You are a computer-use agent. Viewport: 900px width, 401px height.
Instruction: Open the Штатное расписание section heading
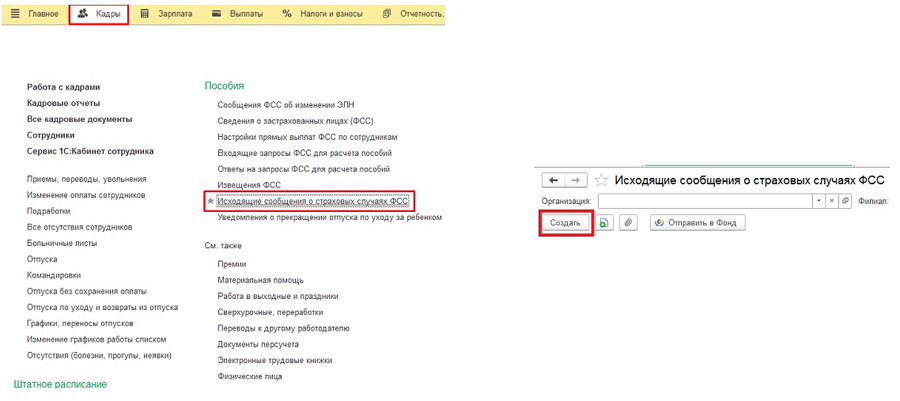pos(60,384)
